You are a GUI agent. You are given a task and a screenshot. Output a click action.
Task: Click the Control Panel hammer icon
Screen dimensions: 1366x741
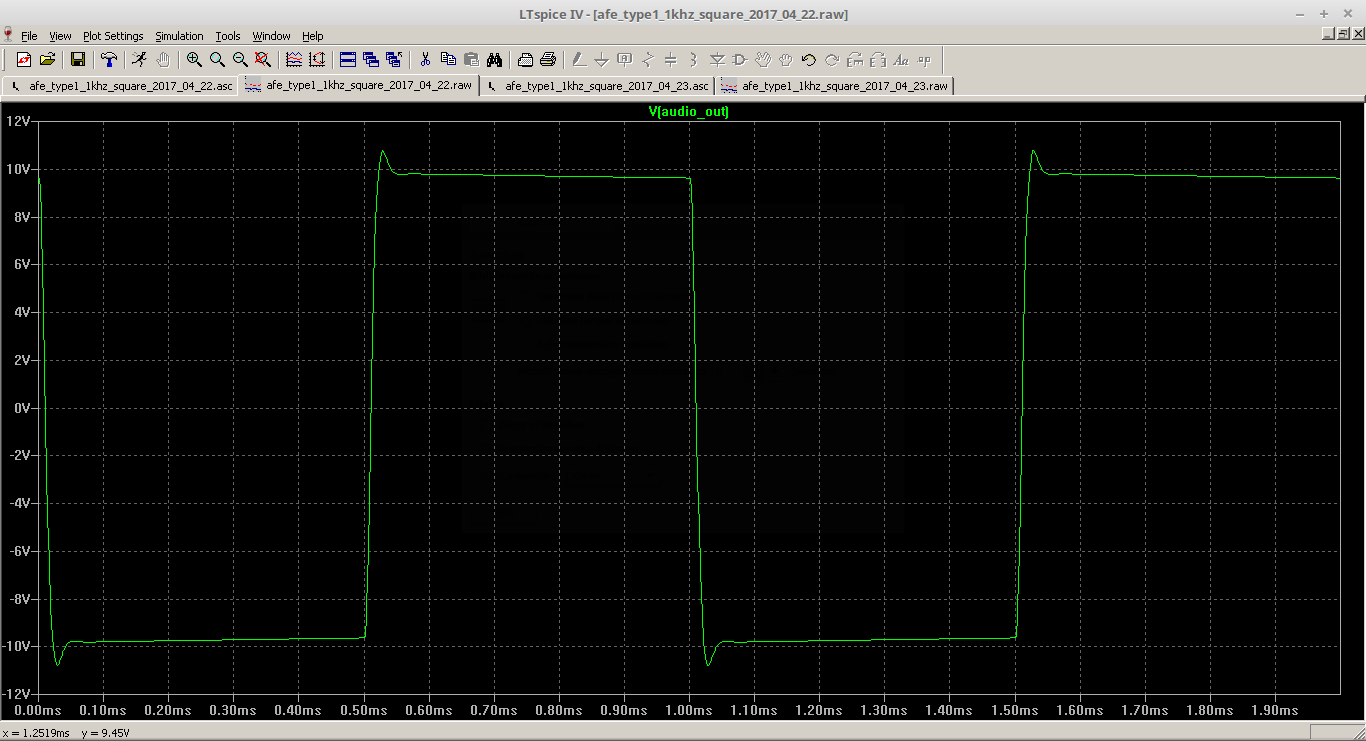(x=109, y=60)
